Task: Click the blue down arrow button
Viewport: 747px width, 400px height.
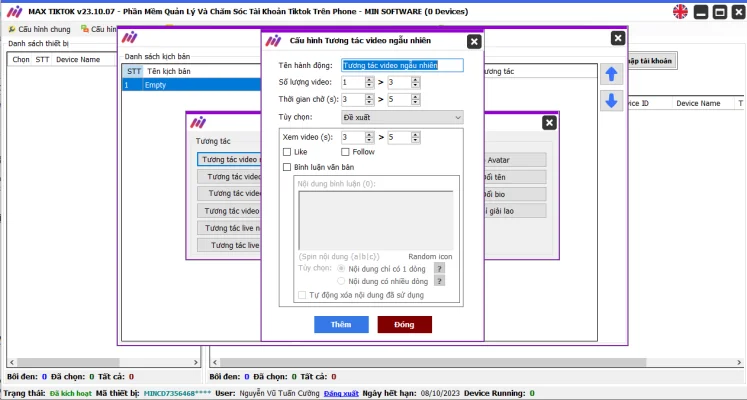Action: [x=610, y=101]
